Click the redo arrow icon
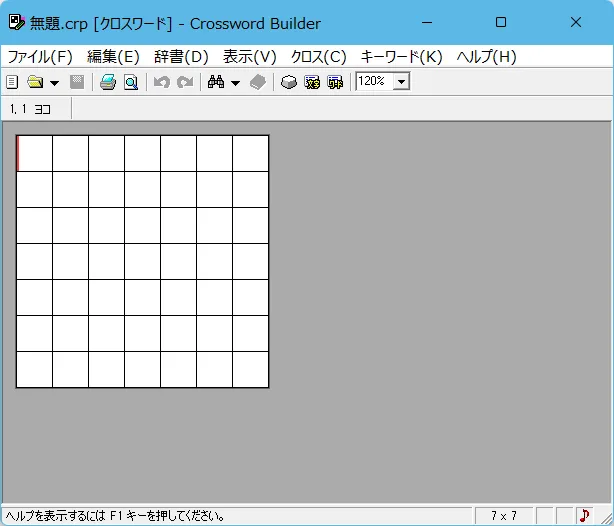Image resolution: width=614 pixels, height=526 pixels. pos(185,82)
